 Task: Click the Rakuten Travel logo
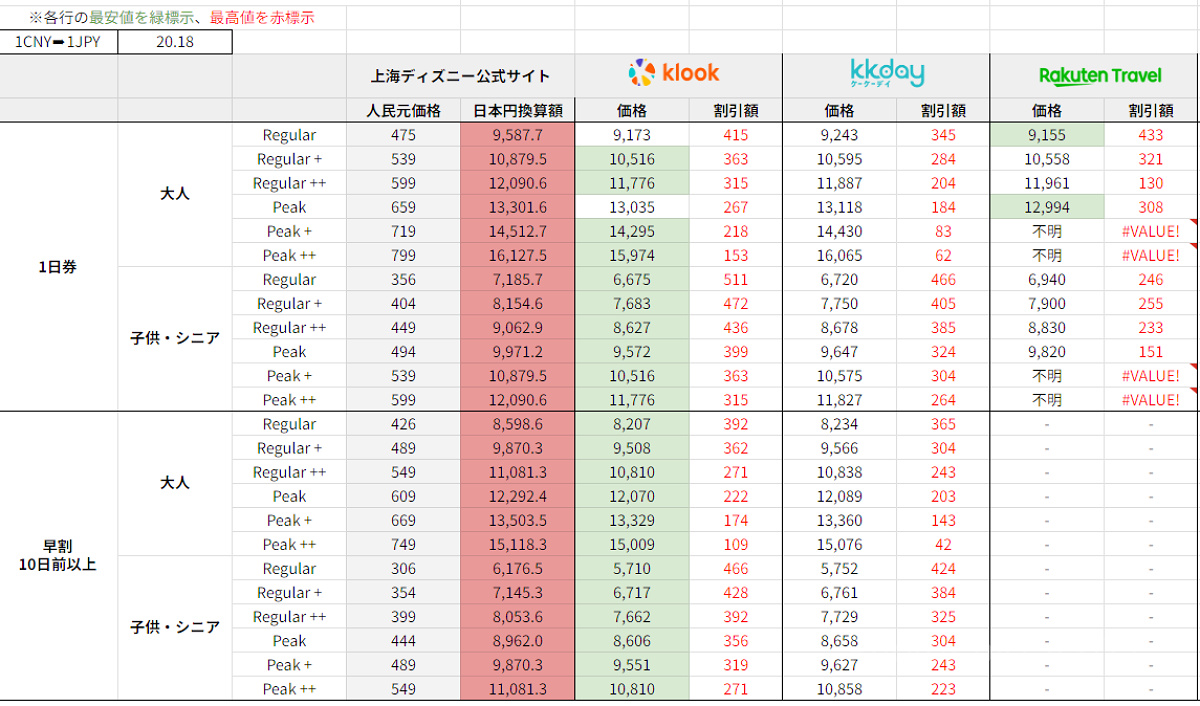point(1100,76)
